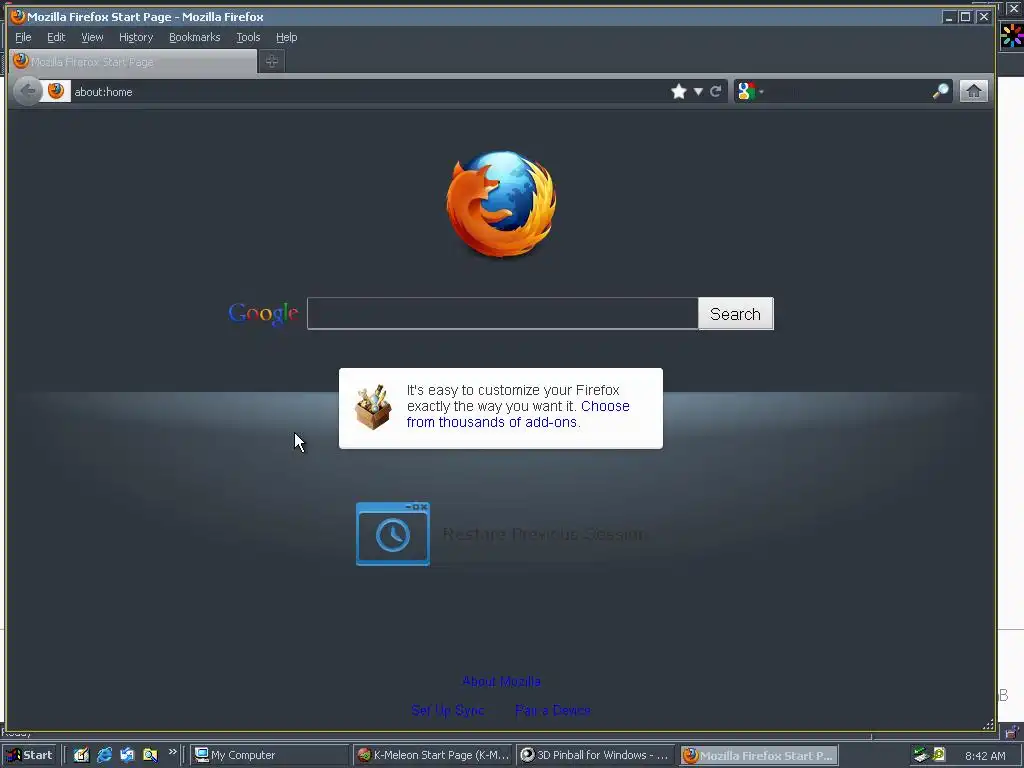Switch to K-Meleon Start Page taskbar button
This screenshot has width=1024, height=768.
[433, 755]
